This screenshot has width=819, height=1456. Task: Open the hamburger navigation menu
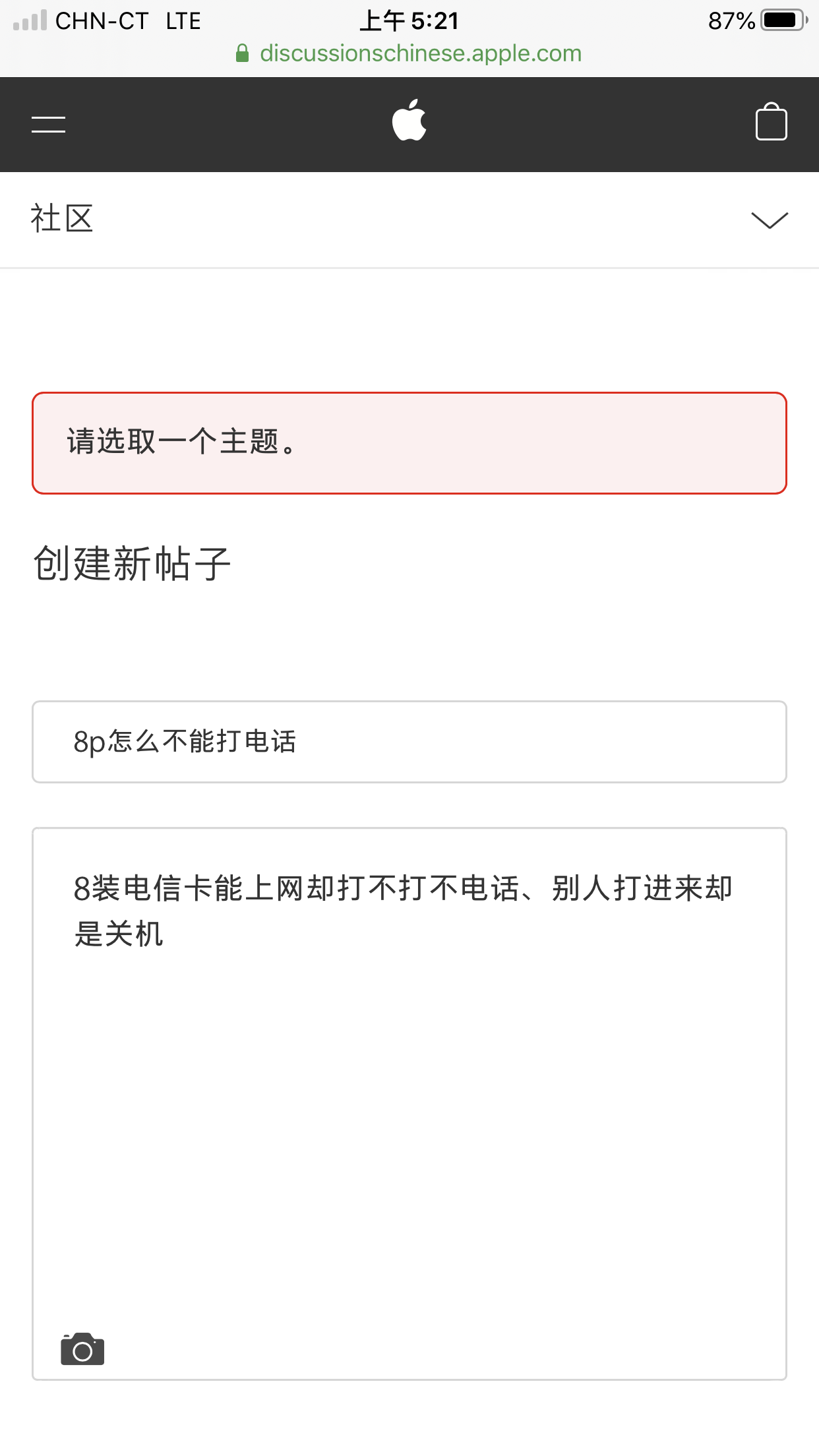(x=49, y=124)
